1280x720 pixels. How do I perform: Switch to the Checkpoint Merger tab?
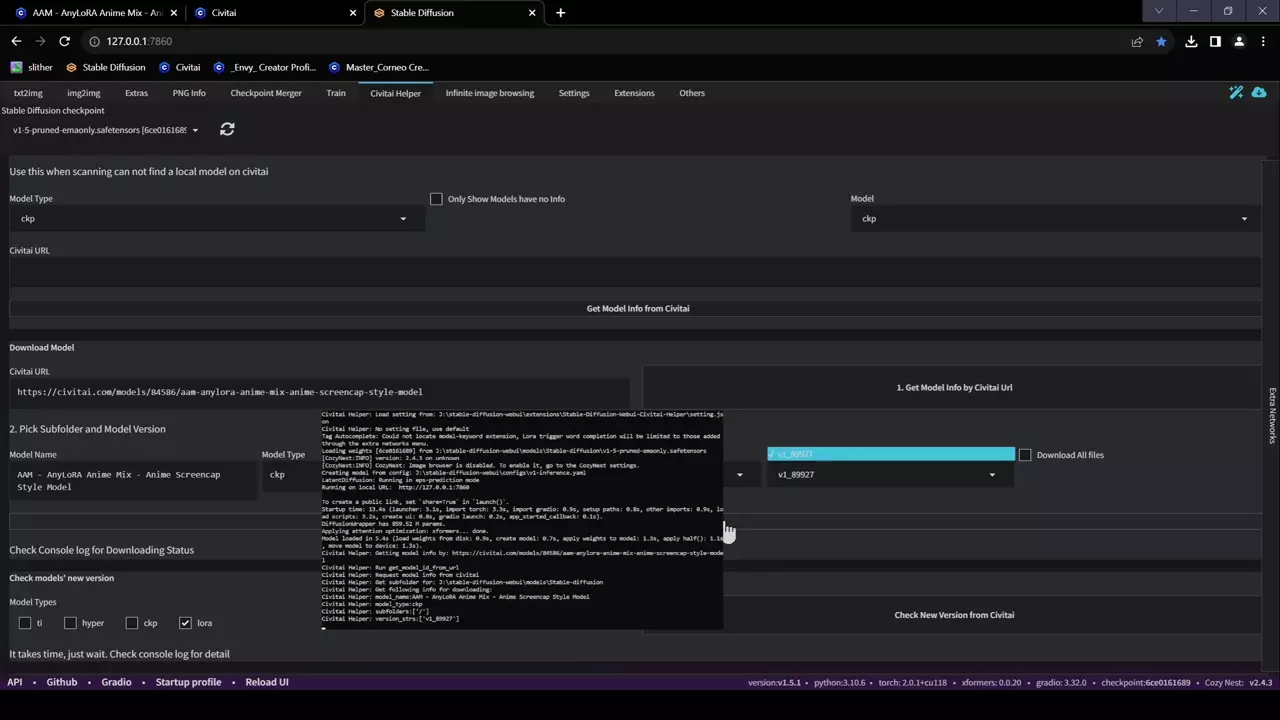click(266, 93)
